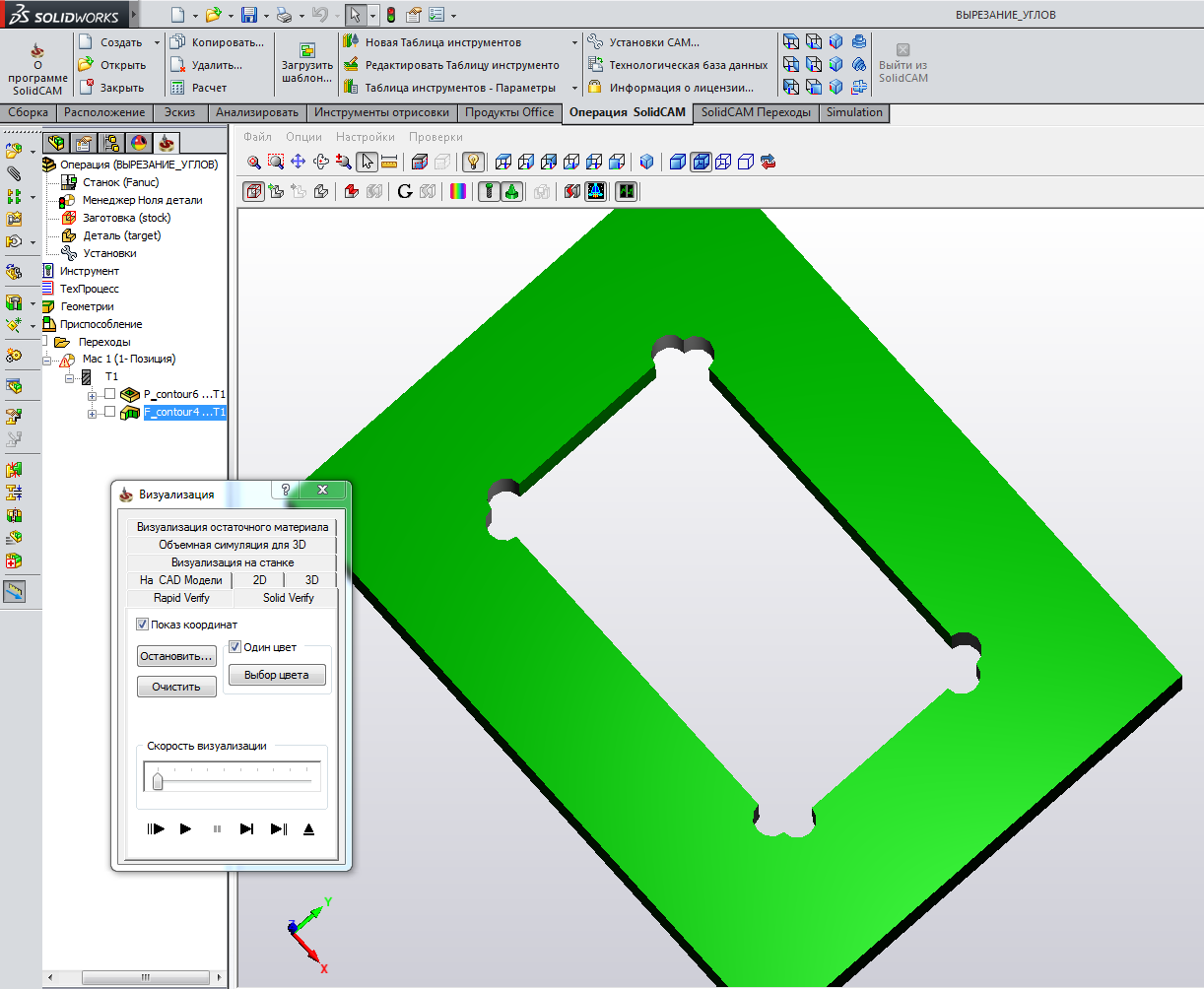Open the Опции menu

[303, 137]
